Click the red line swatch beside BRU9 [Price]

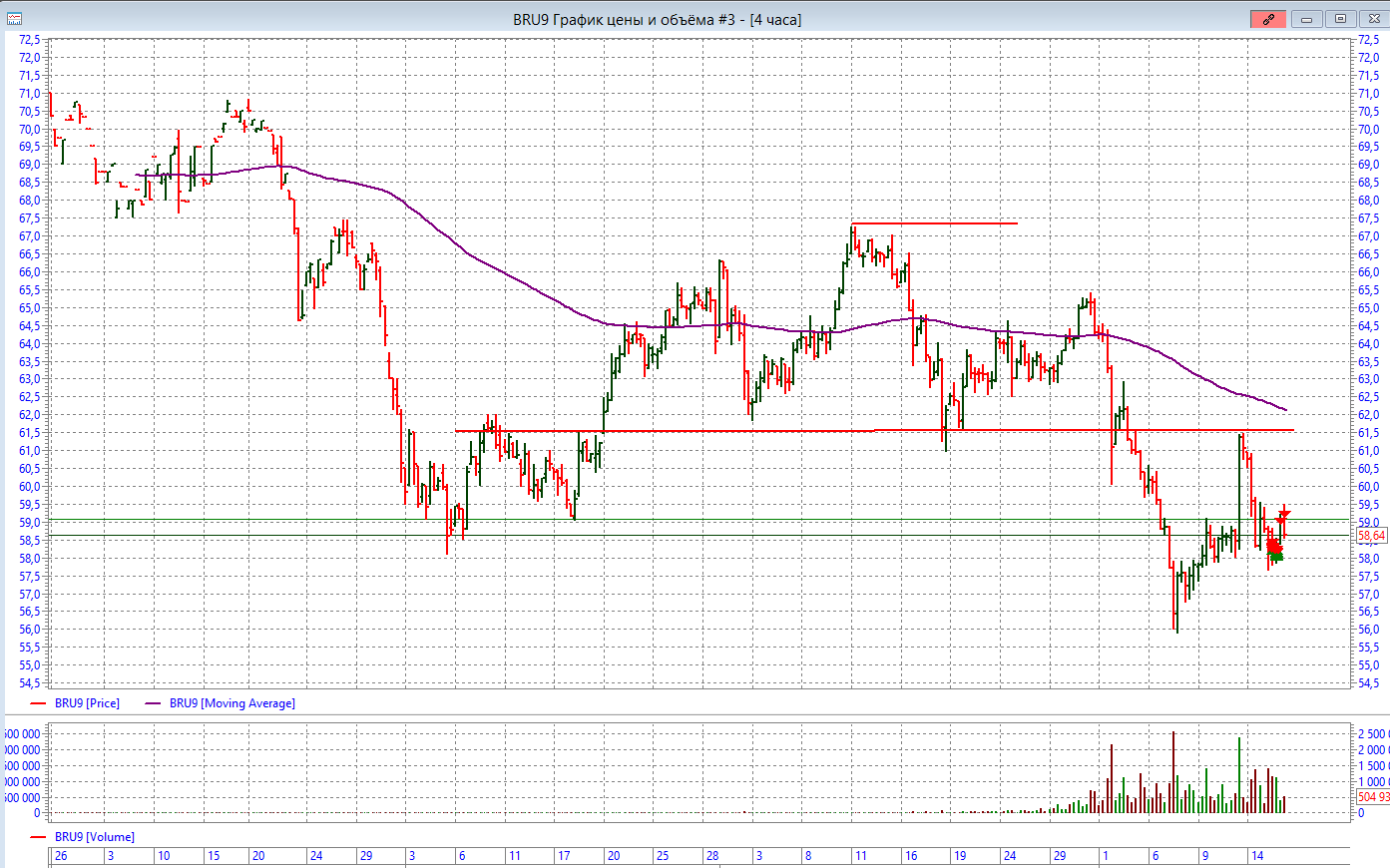39,703
